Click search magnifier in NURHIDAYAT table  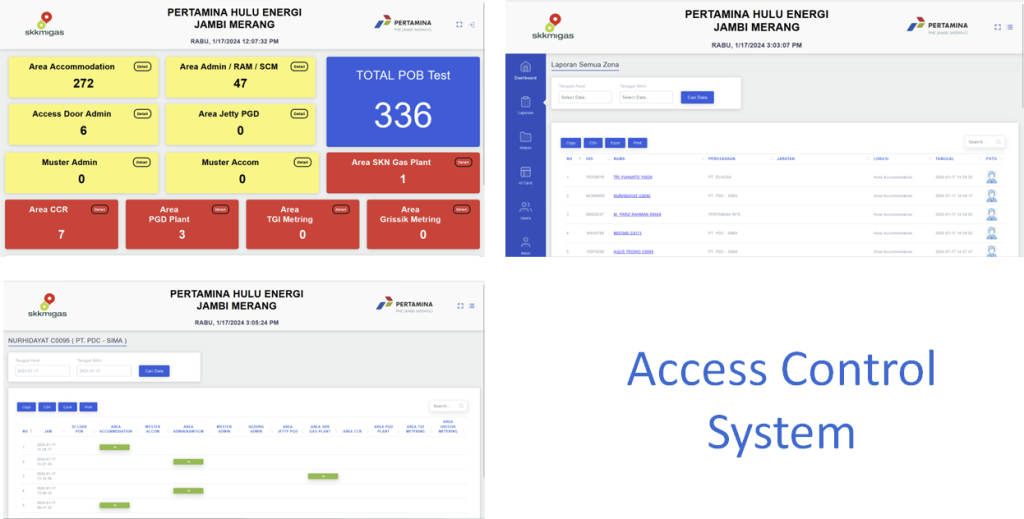[461, 406]
